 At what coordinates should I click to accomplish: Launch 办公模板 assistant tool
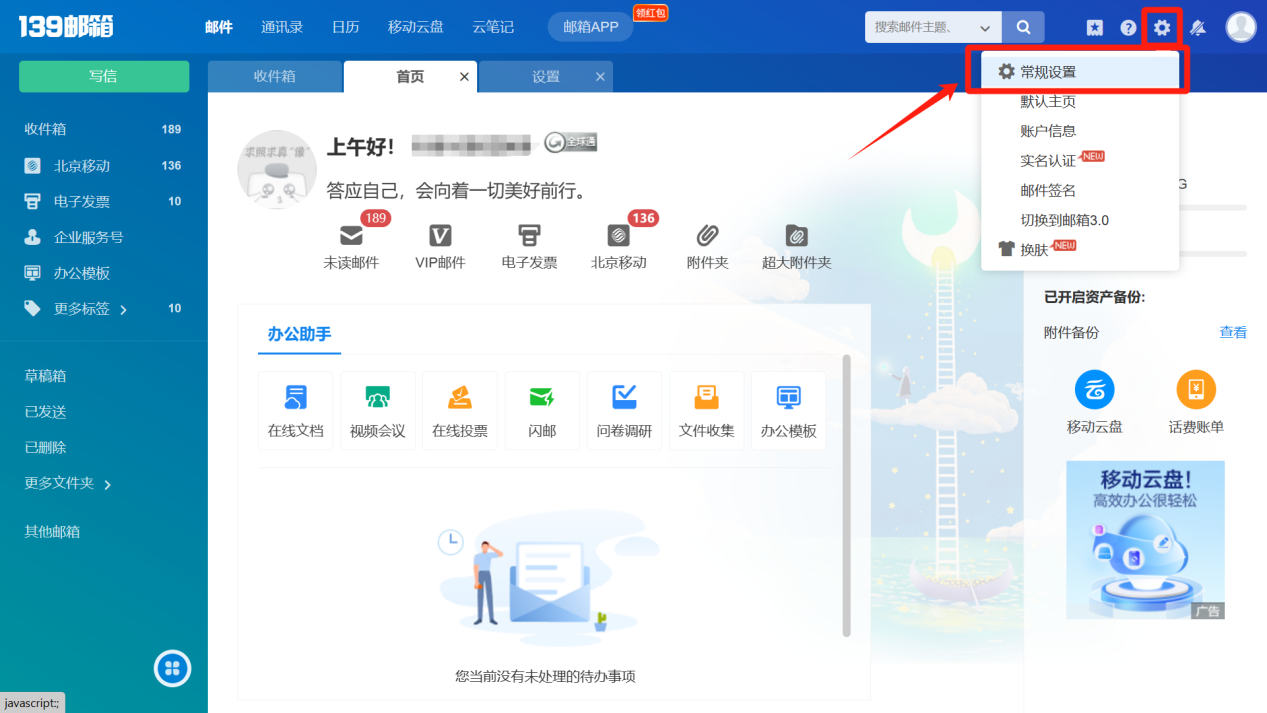(788, 410)
